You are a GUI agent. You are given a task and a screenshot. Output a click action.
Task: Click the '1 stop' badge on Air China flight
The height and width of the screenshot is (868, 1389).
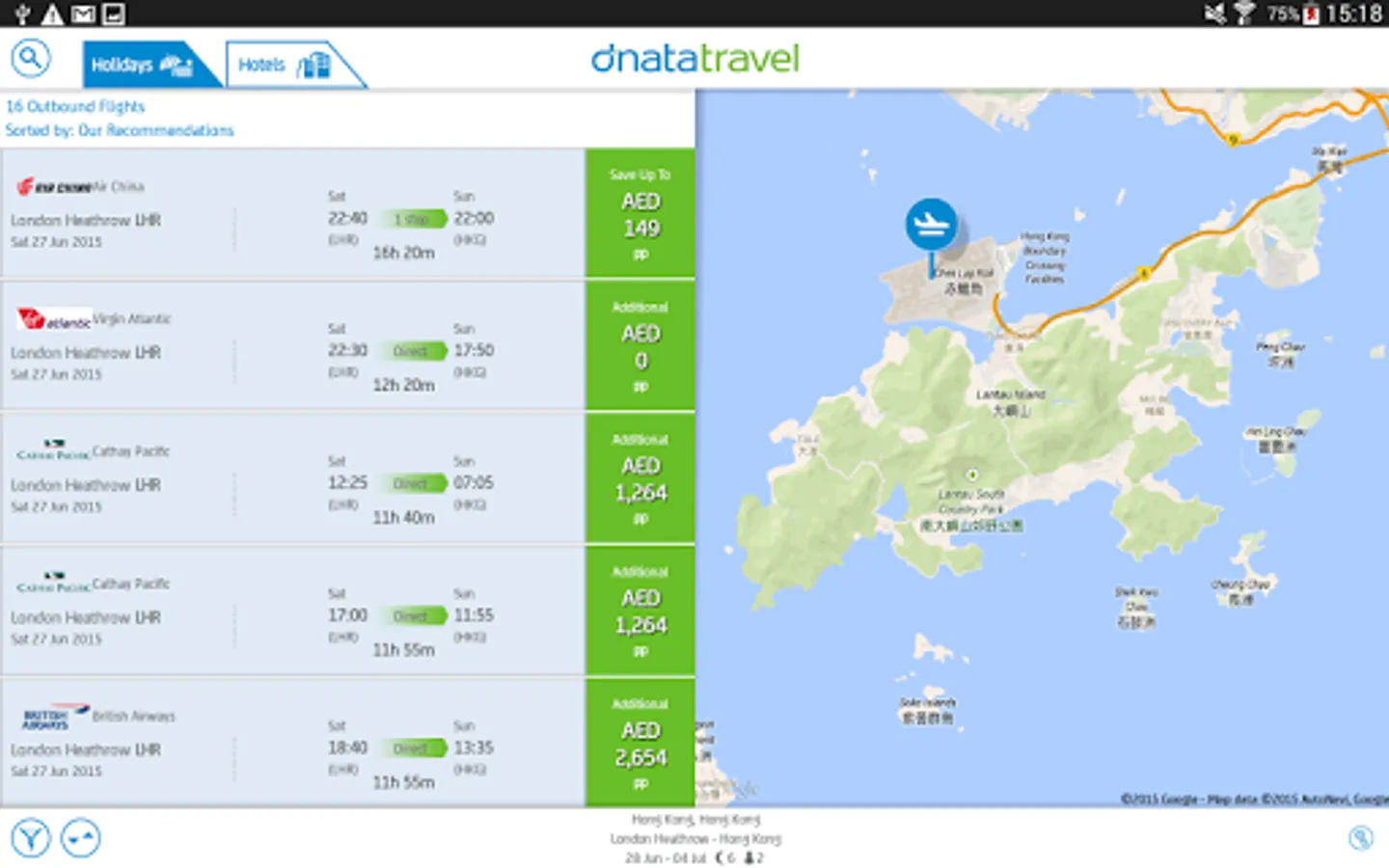(413, 219)
